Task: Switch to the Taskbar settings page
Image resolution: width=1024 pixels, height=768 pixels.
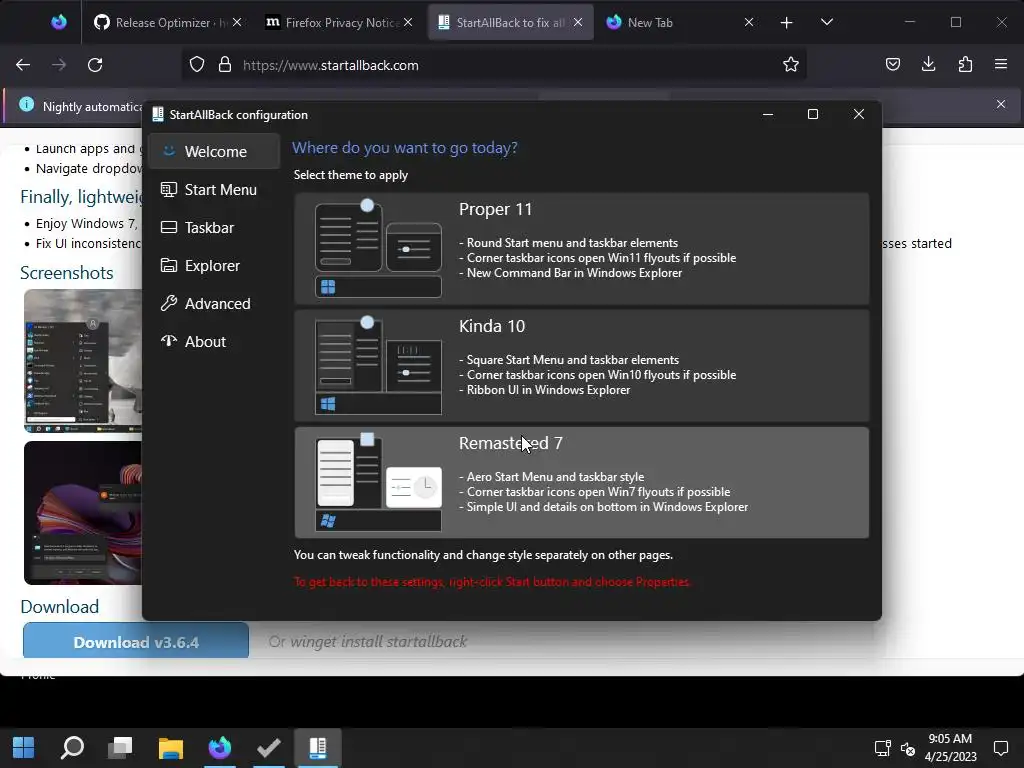Action: tap(214, 227)
